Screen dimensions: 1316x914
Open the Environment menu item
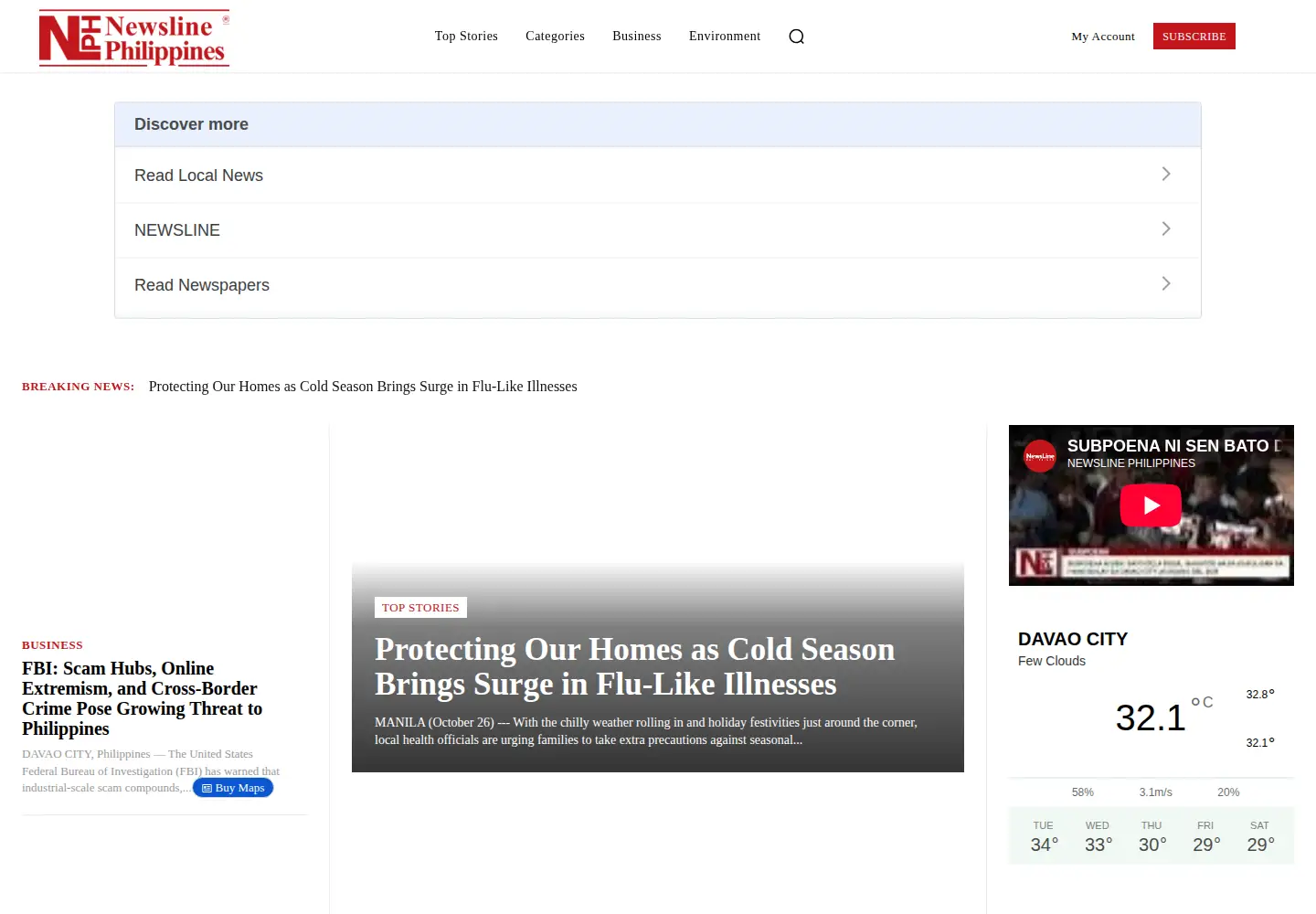pyautogui.click(x=725, y=37)
